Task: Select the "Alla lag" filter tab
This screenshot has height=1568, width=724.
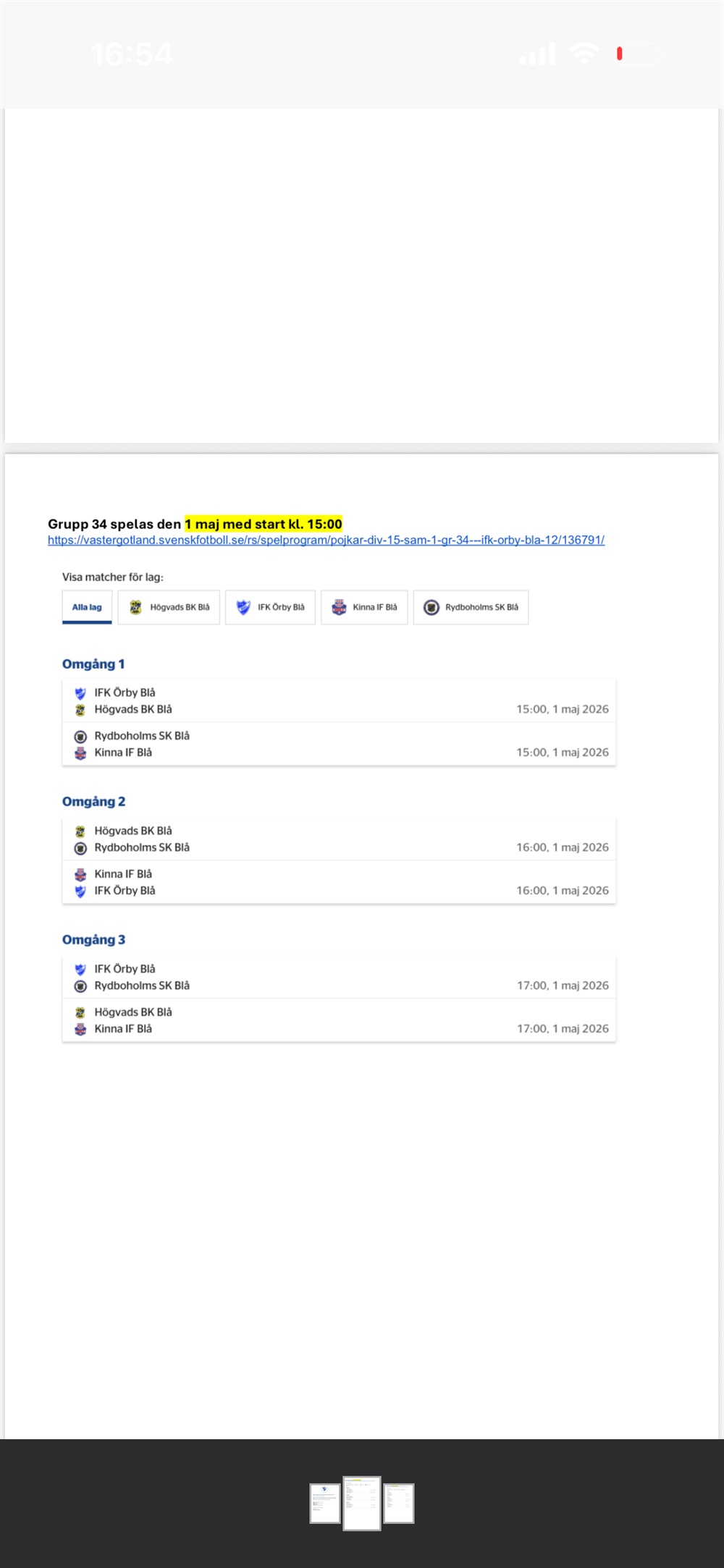Action: 87,607
